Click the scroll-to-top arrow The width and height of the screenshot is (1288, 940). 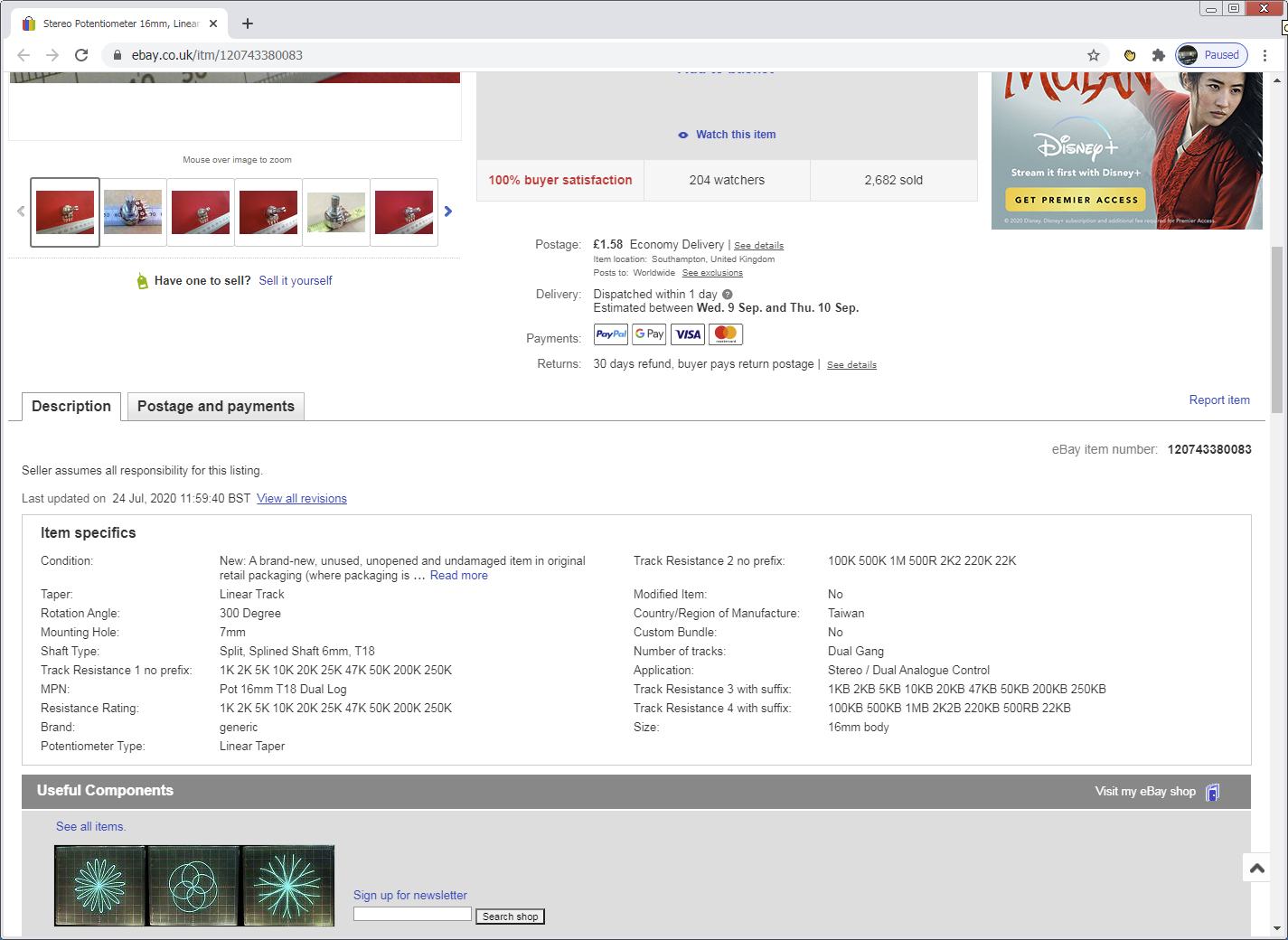1255,867
